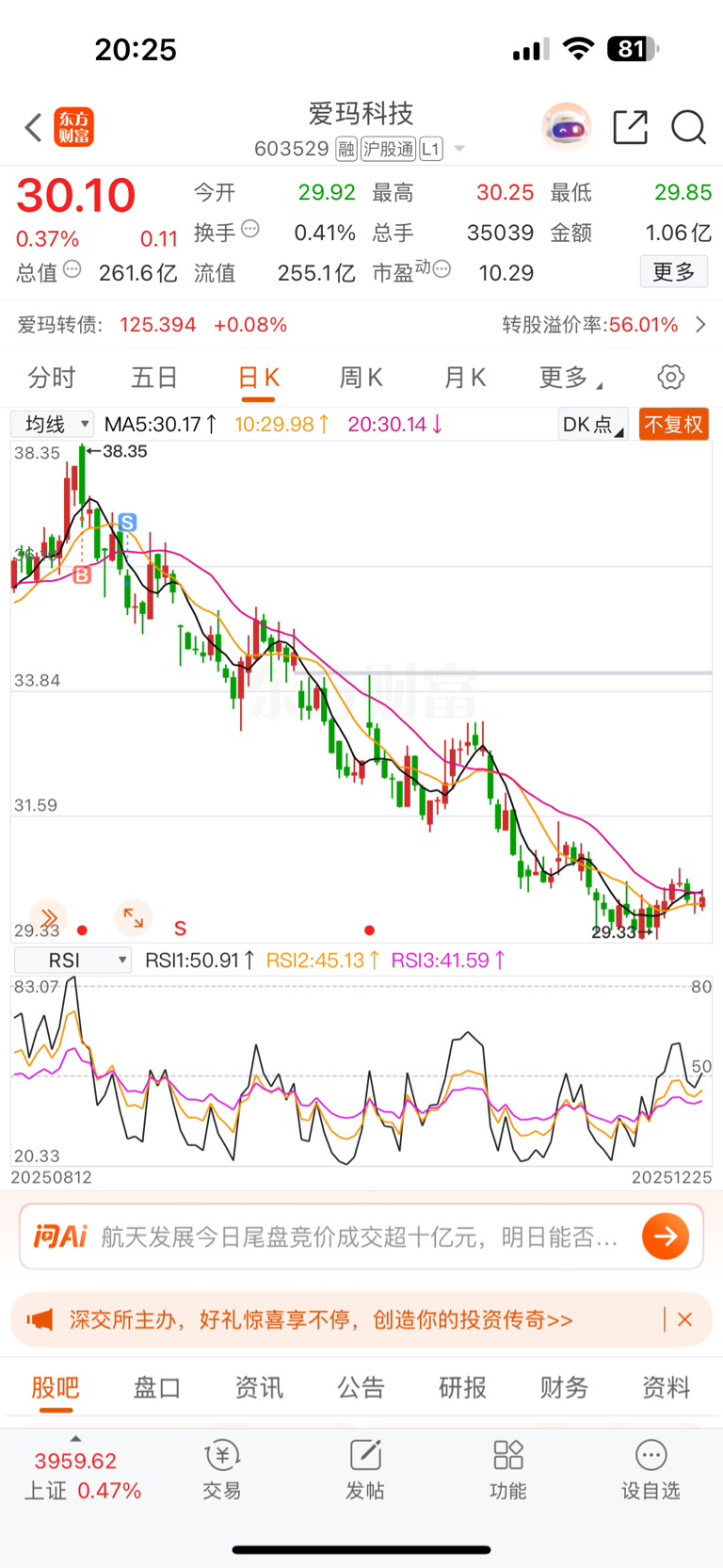Switch to 周K chart tab
This screenshot has width=723, height=1568.
coord(361,378)
